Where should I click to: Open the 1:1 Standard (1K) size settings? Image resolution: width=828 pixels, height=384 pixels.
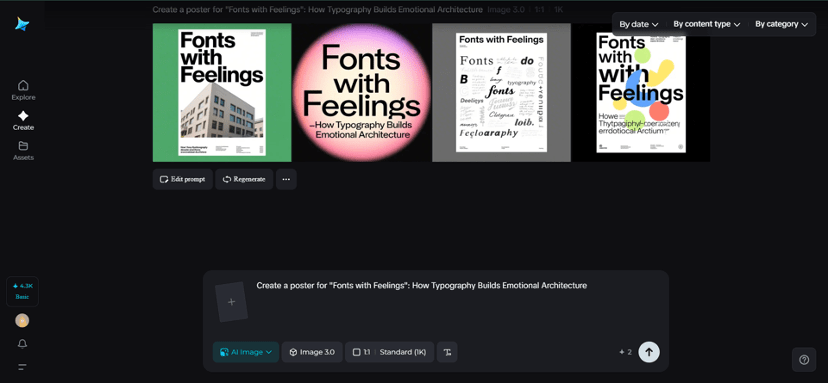390,352
